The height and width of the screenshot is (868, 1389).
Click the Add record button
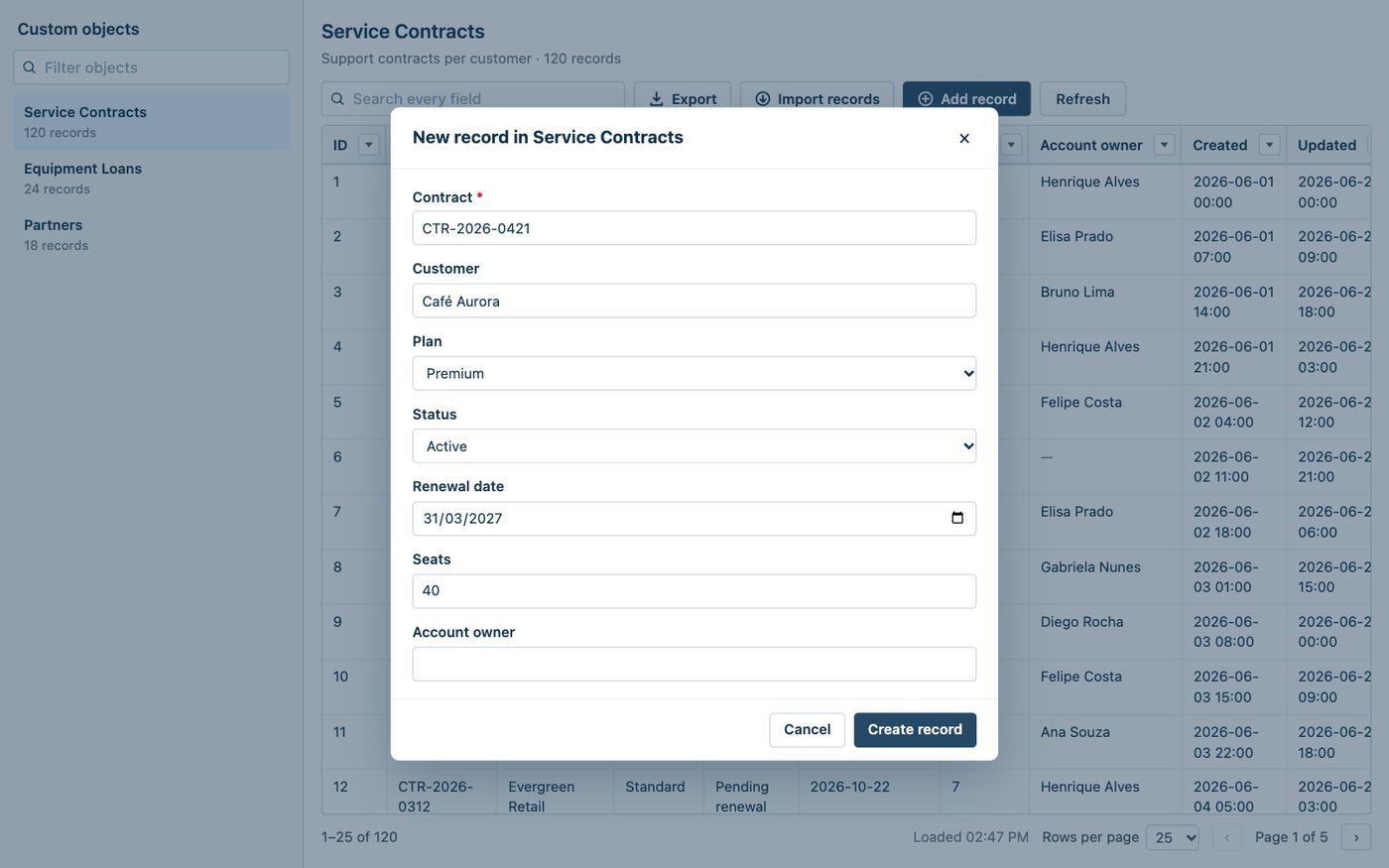pyautogui.click(x=966, y=99)
